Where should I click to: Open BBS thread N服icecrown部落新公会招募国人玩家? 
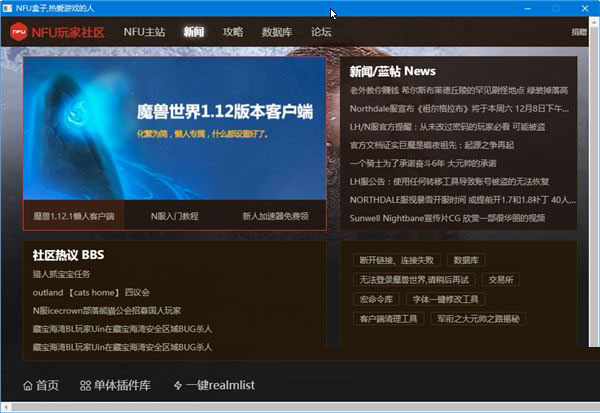tap(107, 310)
